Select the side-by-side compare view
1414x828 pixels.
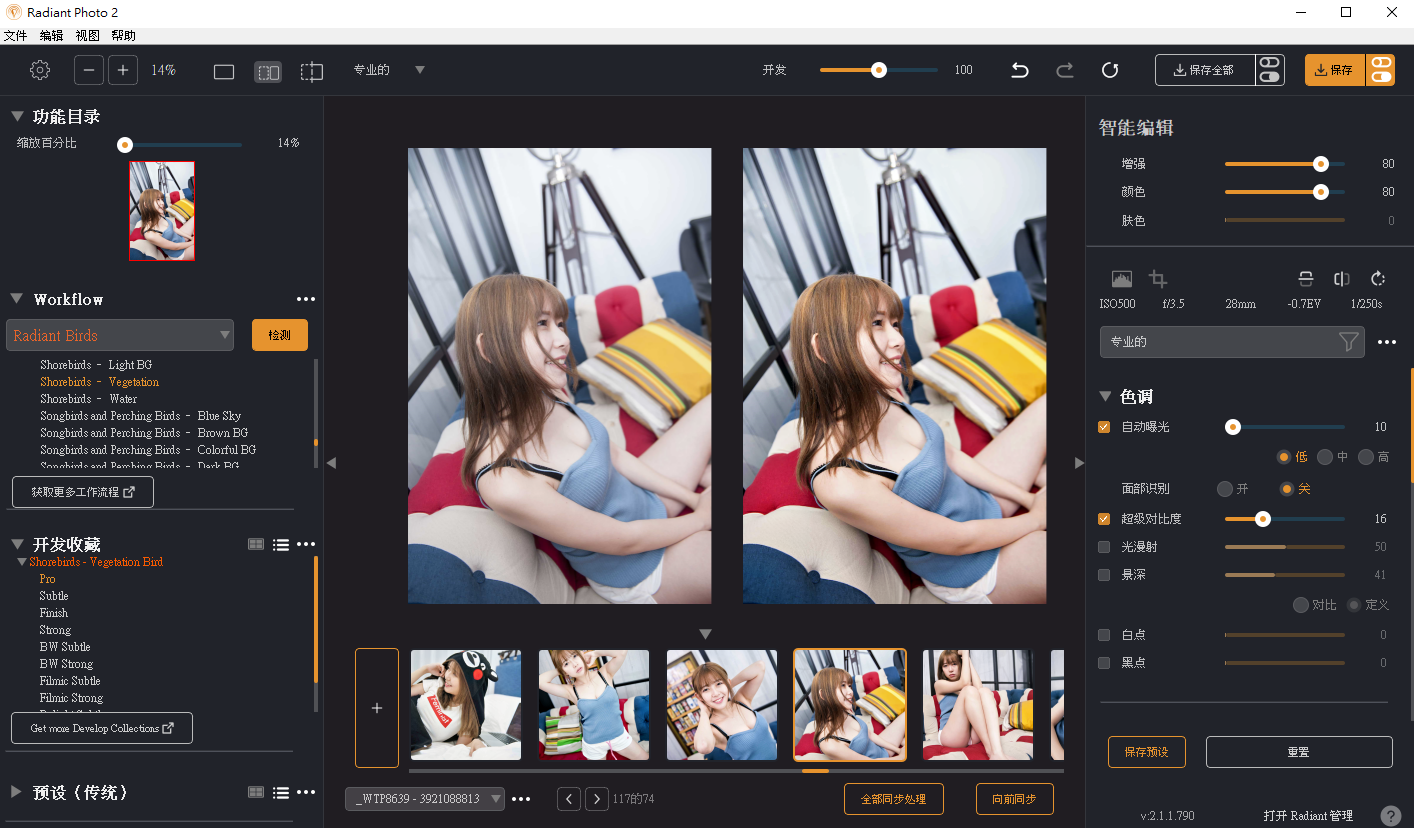[268, 71]
